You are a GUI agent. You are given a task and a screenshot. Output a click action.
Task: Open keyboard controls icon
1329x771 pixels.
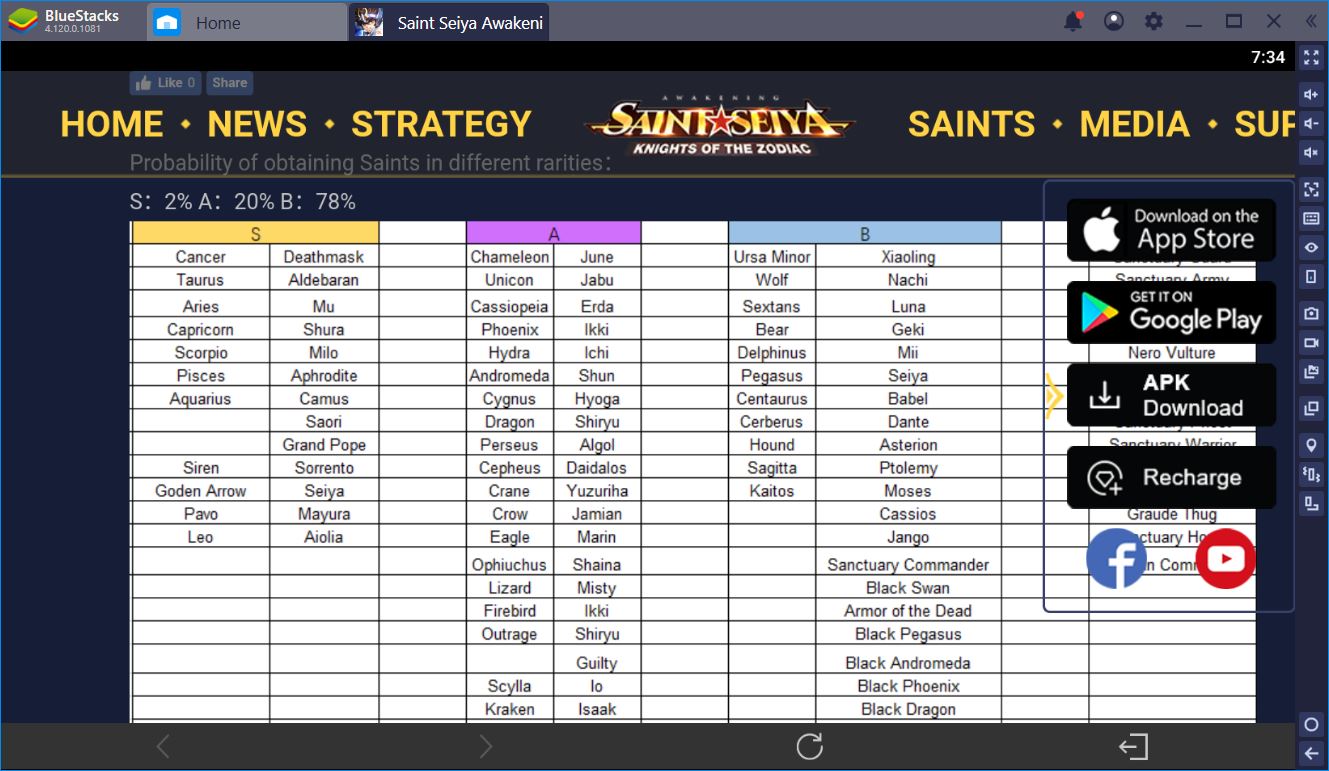[1311, 218]
